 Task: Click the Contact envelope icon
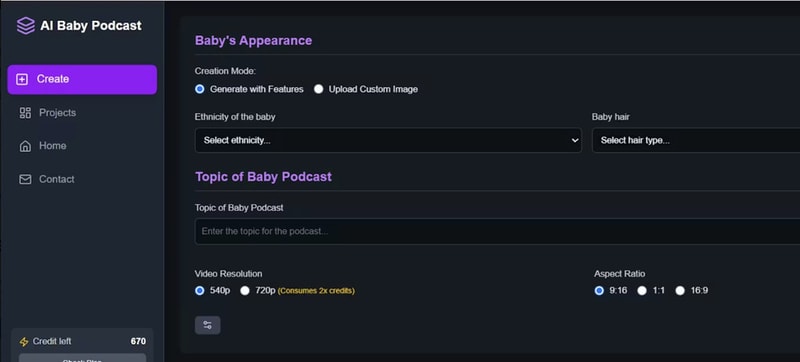coord(25,179)
